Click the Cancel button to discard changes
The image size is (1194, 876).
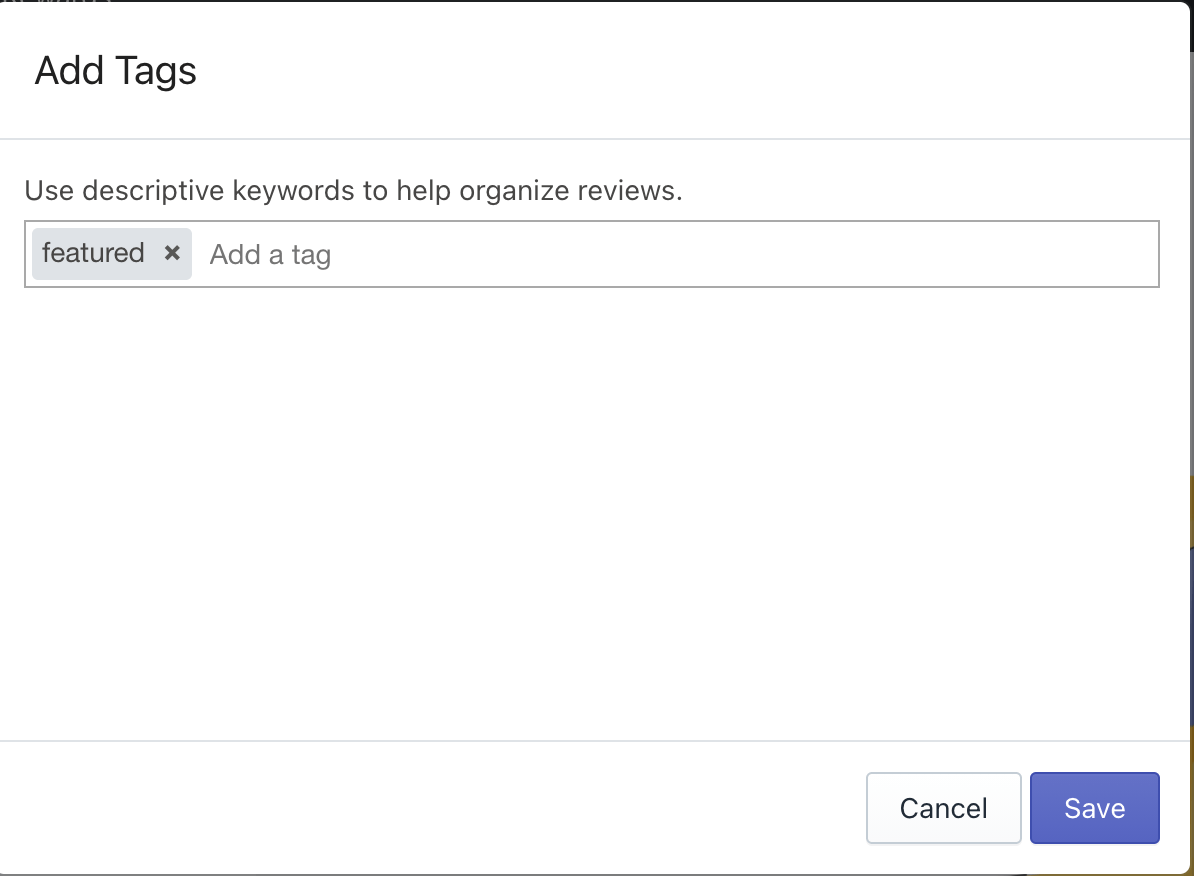click(x=943, y=808)
